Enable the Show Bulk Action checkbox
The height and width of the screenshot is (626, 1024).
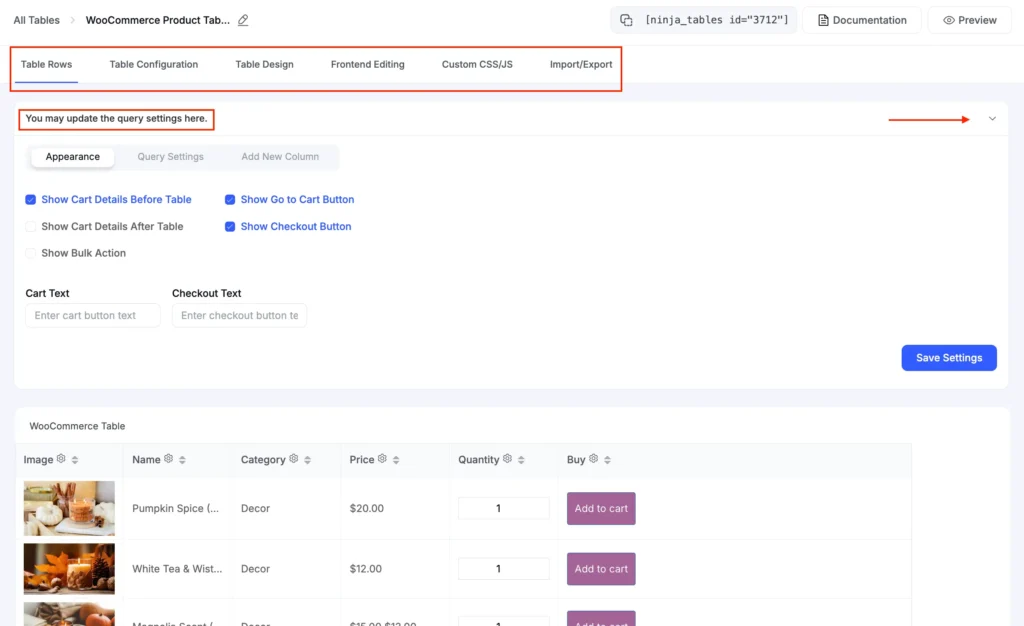pyautogui.click(x=31, y=253)
